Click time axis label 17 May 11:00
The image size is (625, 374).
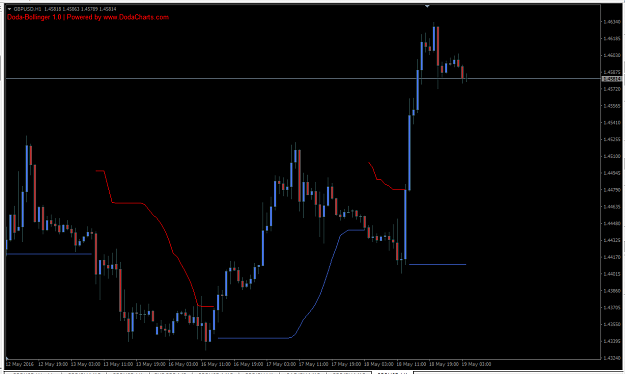point(313,364)
